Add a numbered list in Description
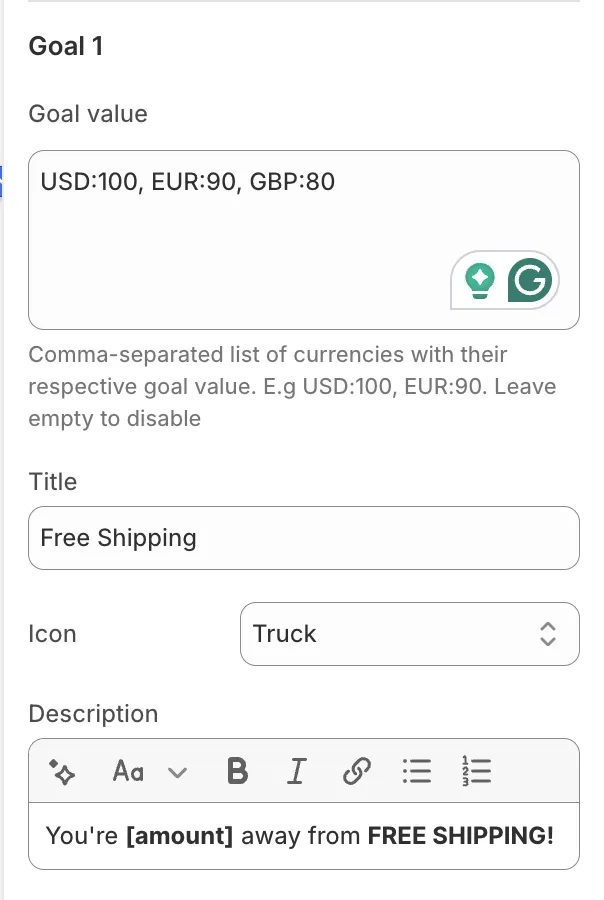Image resolution: width=604 pixels, height=900 pixels. point(477,771)
